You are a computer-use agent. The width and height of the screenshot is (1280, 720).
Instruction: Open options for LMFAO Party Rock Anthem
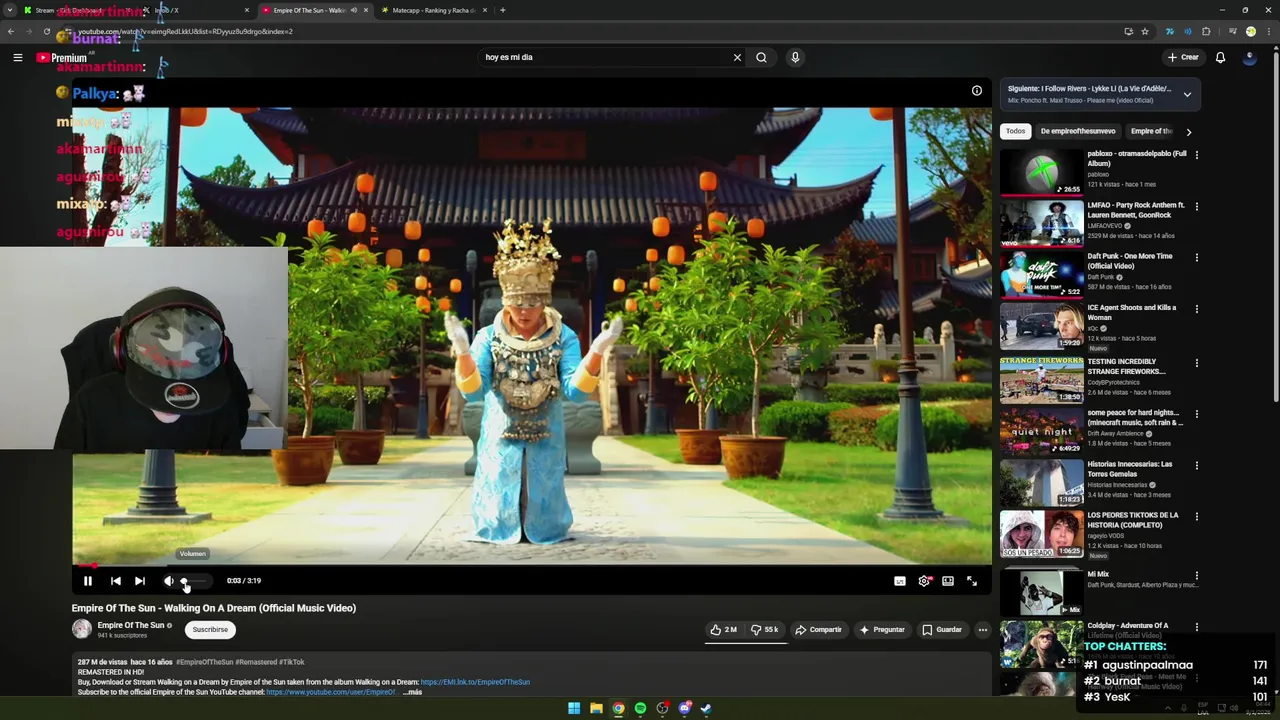1196,206
